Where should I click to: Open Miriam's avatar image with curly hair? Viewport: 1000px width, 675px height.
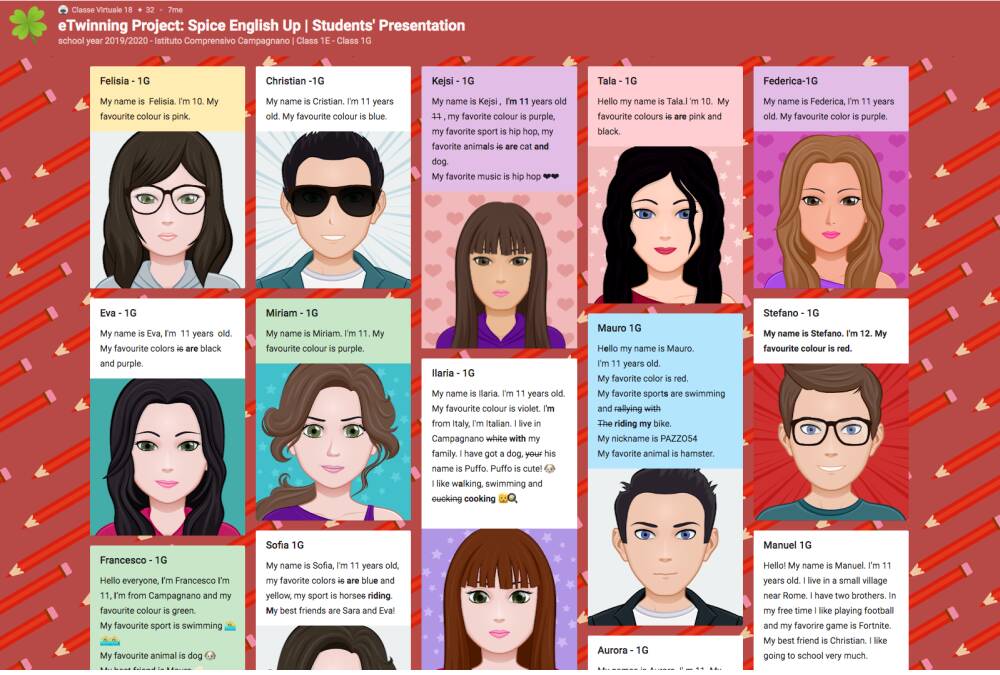pos(333,442)
